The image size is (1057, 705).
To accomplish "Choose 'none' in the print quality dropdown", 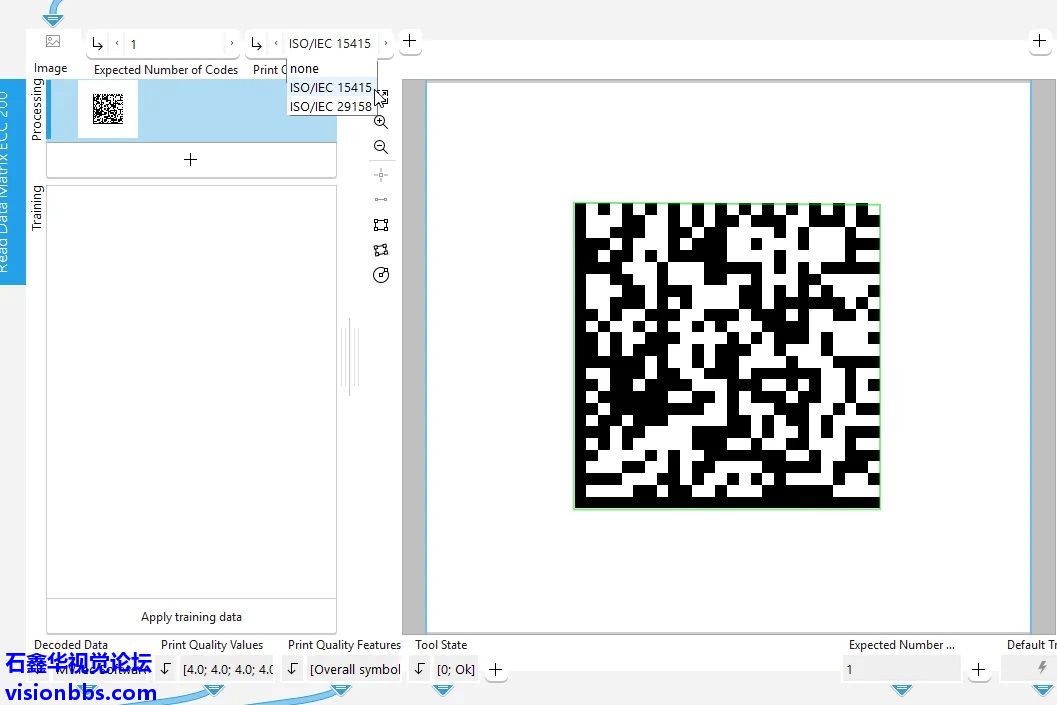I will (304, 69).
